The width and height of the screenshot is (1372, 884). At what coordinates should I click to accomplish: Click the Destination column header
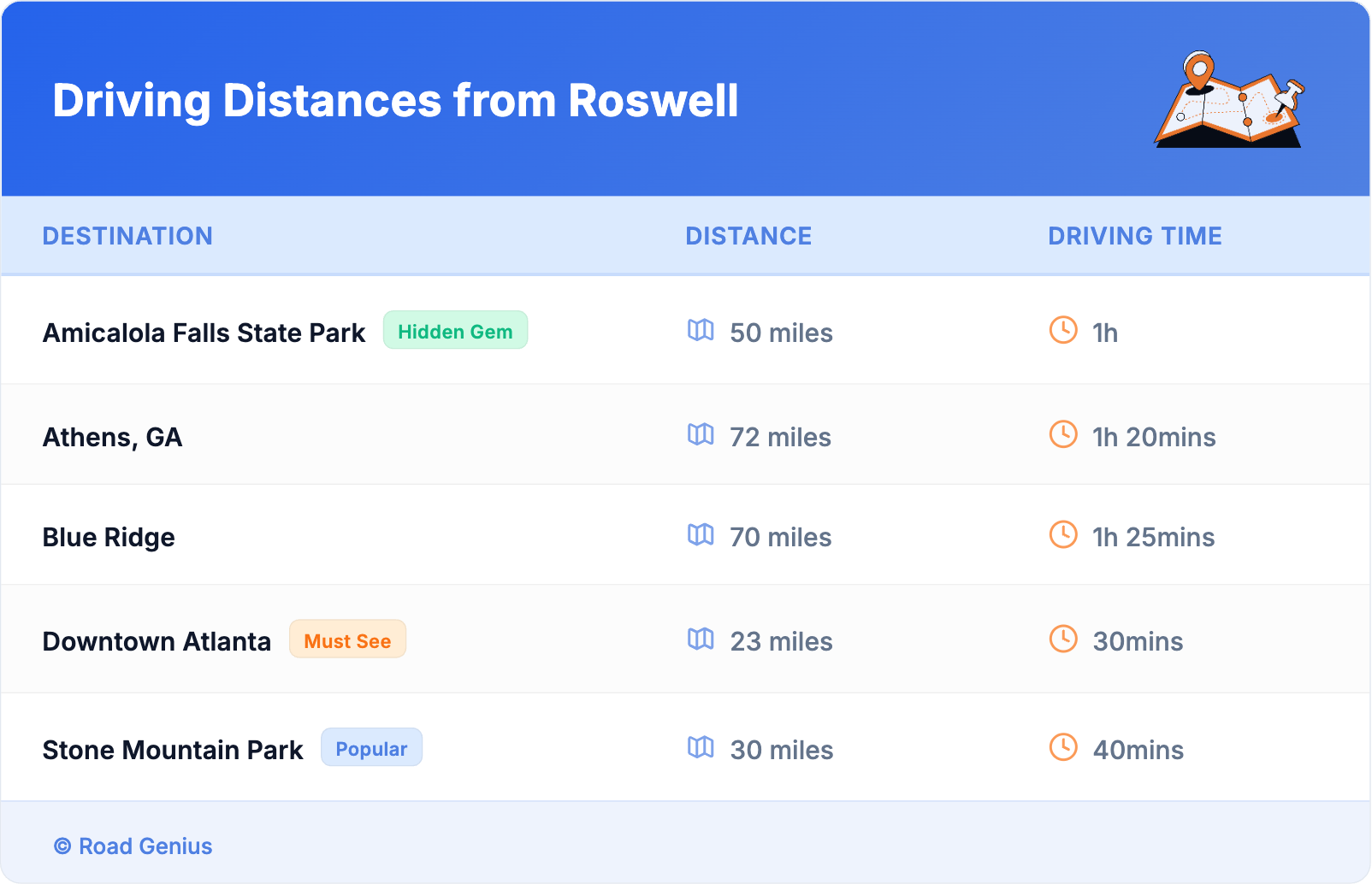(127, 236)
